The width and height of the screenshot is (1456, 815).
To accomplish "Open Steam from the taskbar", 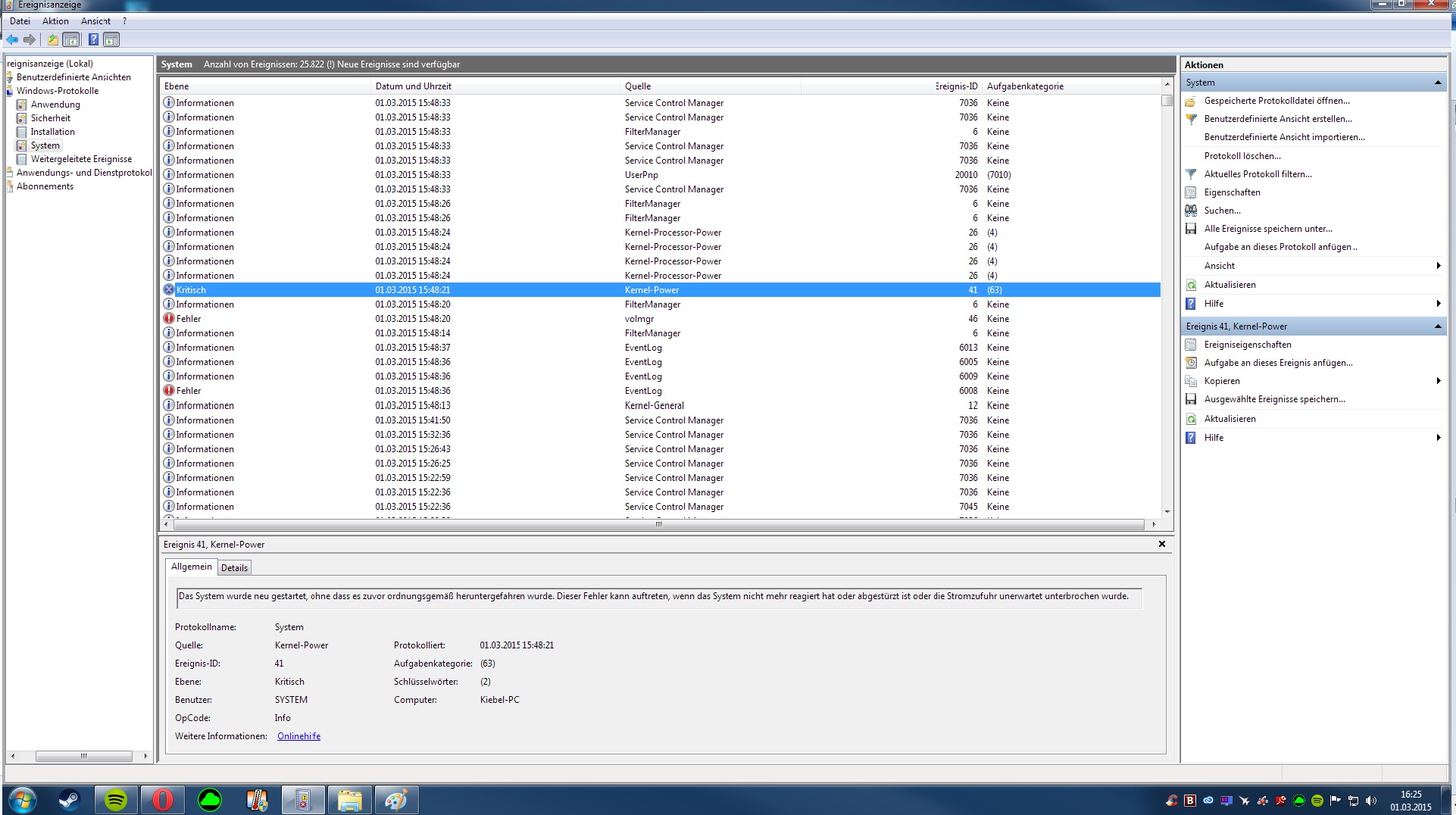I will point(69,800).
